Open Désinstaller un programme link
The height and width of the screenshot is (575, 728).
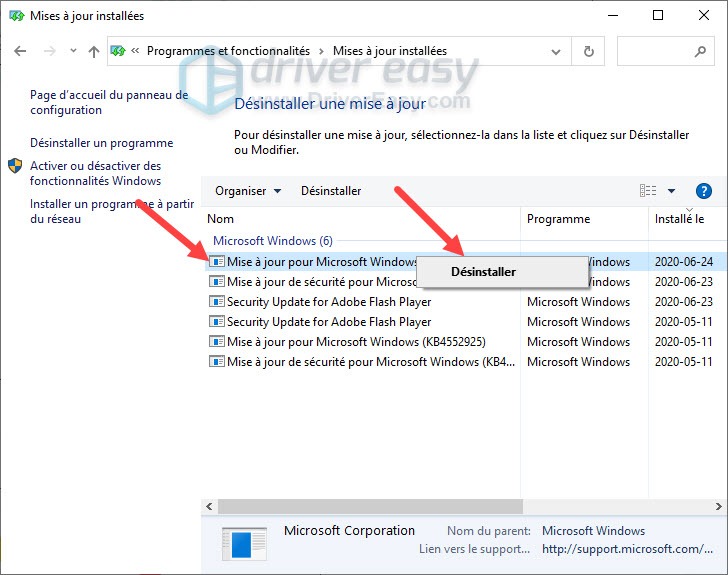tap(102, 143)
